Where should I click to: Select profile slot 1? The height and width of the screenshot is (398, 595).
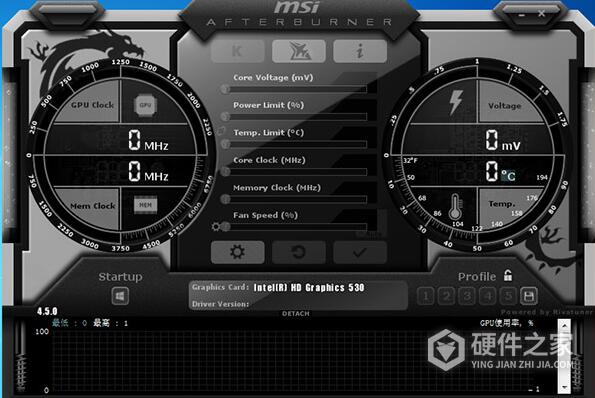[x=426, y=296]
